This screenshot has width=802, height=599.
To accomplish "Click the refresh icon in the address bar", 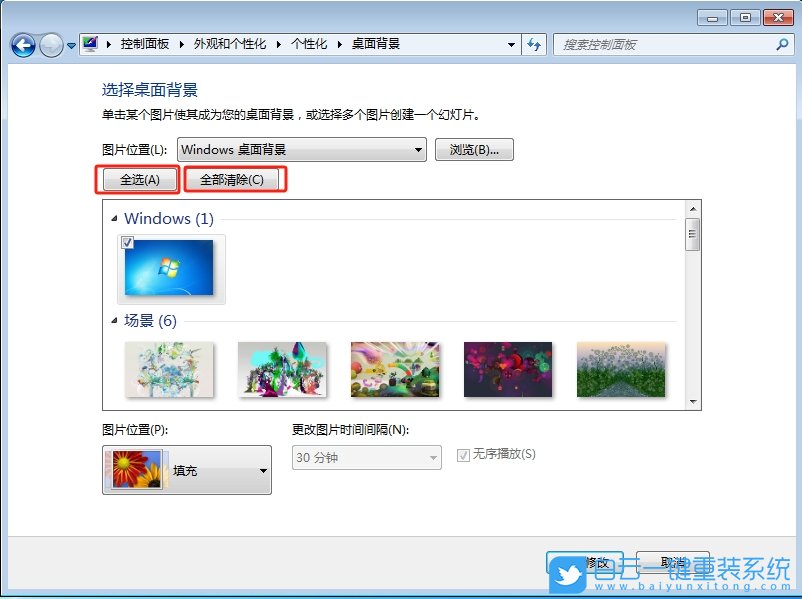I will [x=533, y=44].
